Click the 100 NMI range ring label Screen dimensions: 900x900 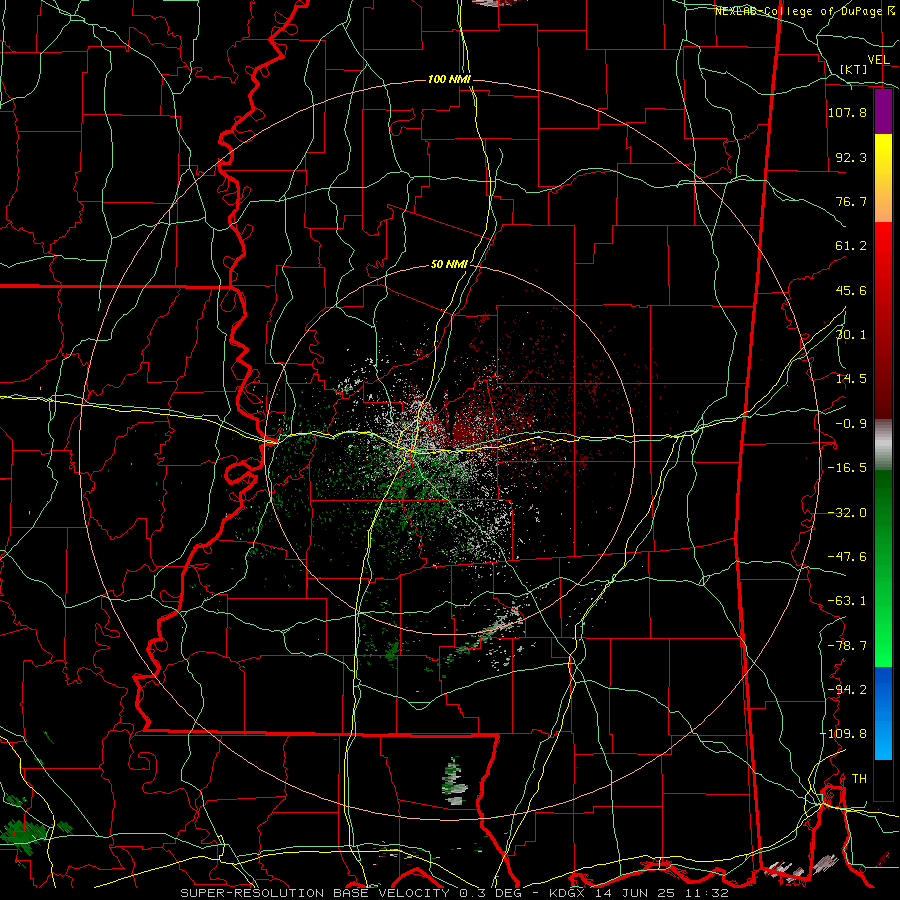(449, 79)
